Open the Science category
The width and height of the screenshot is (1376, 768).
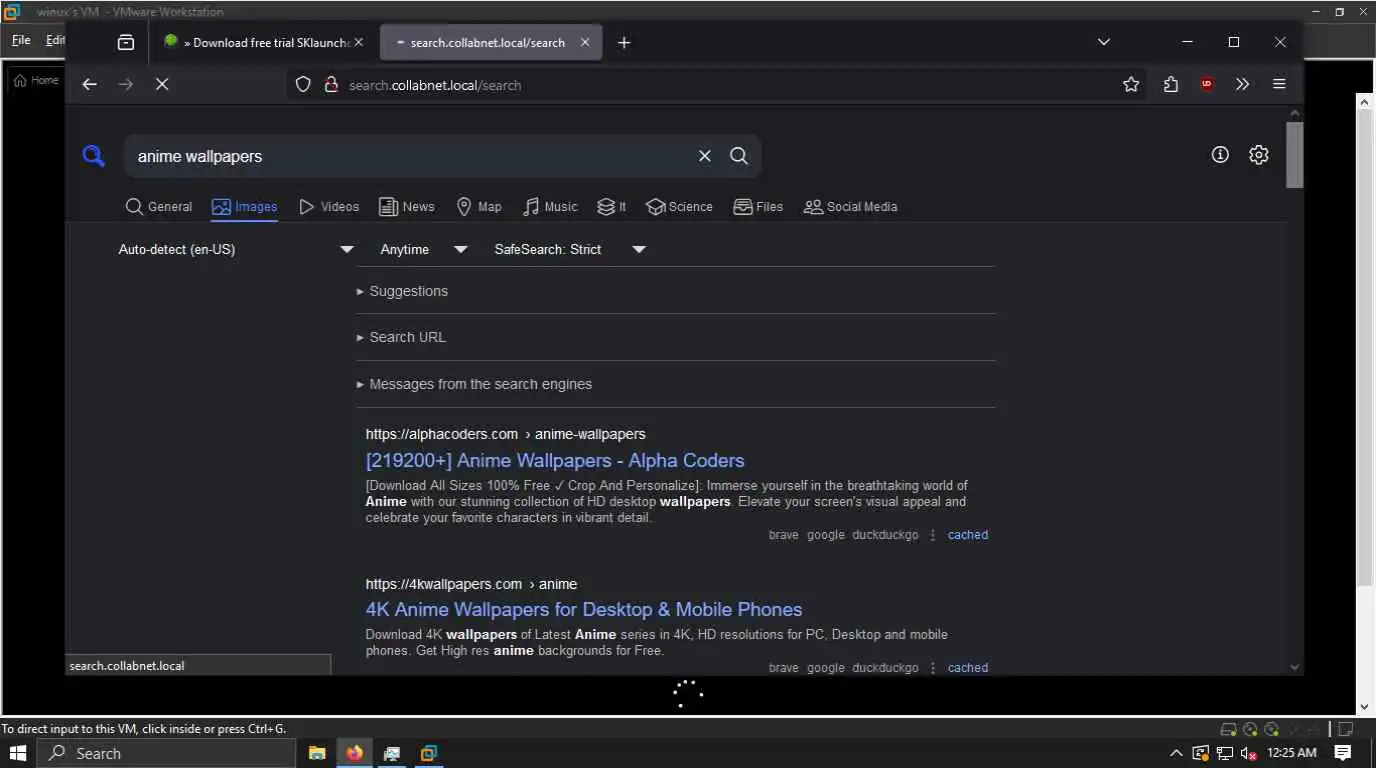[x=679, y=207]
